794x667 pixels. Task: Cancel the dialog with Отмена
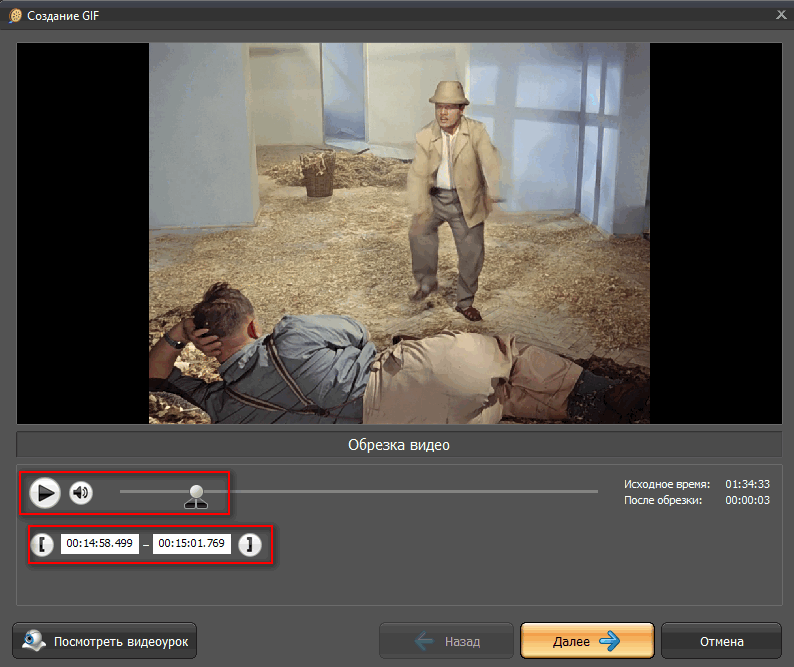point(721,641)
